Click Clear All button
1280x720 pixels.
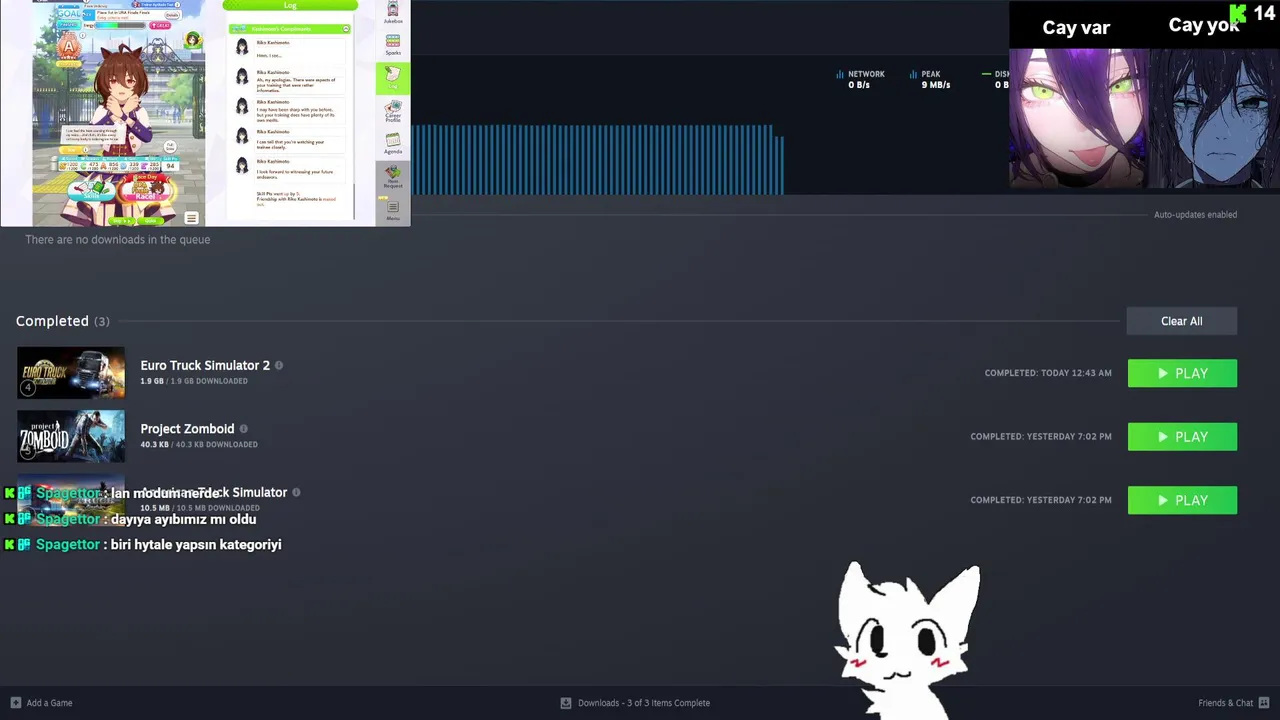pos(1182,321)
